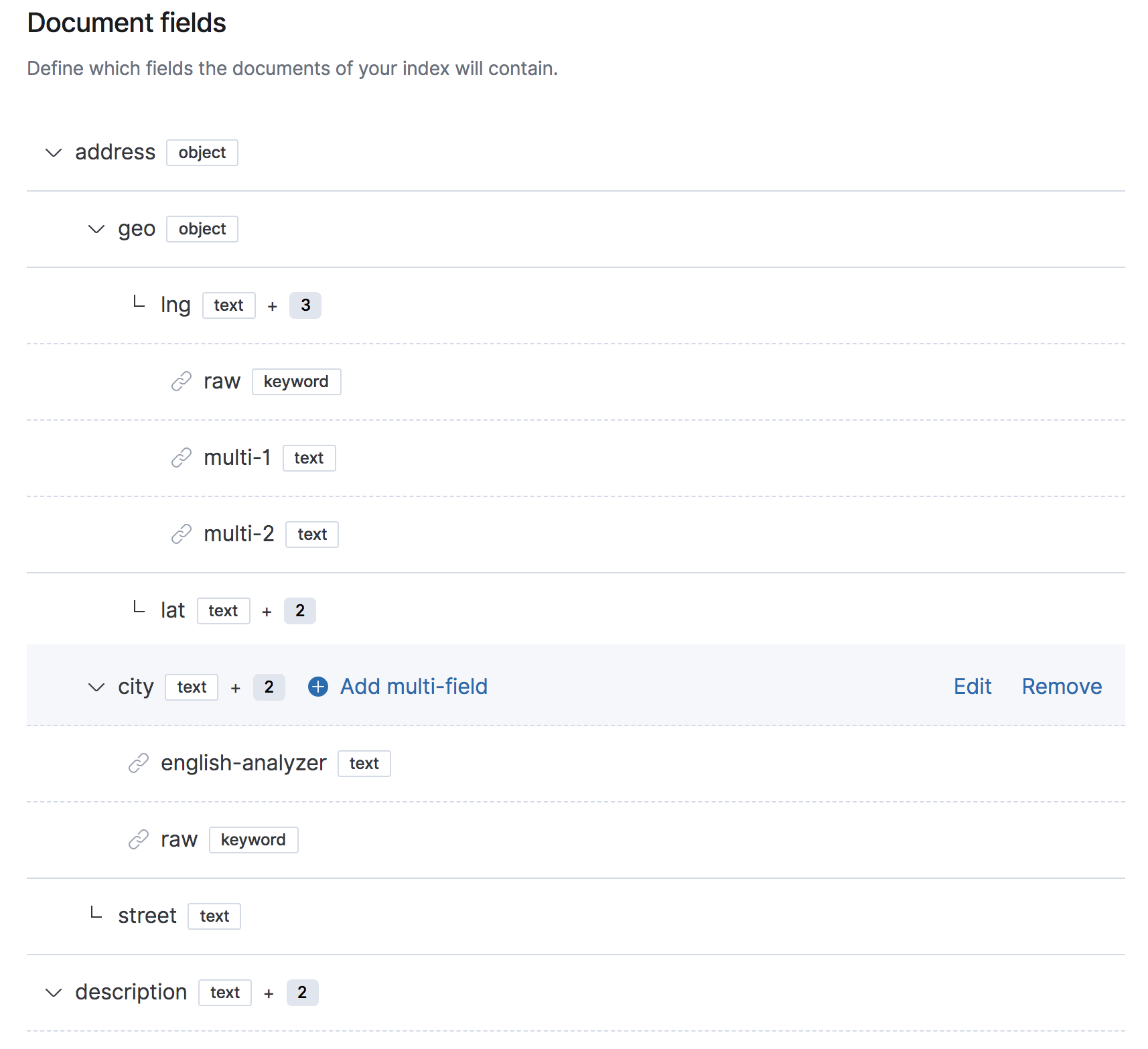This screenshot has height=1049, width=1148.
Task: Click the Document fields heading
Action: 127,23
